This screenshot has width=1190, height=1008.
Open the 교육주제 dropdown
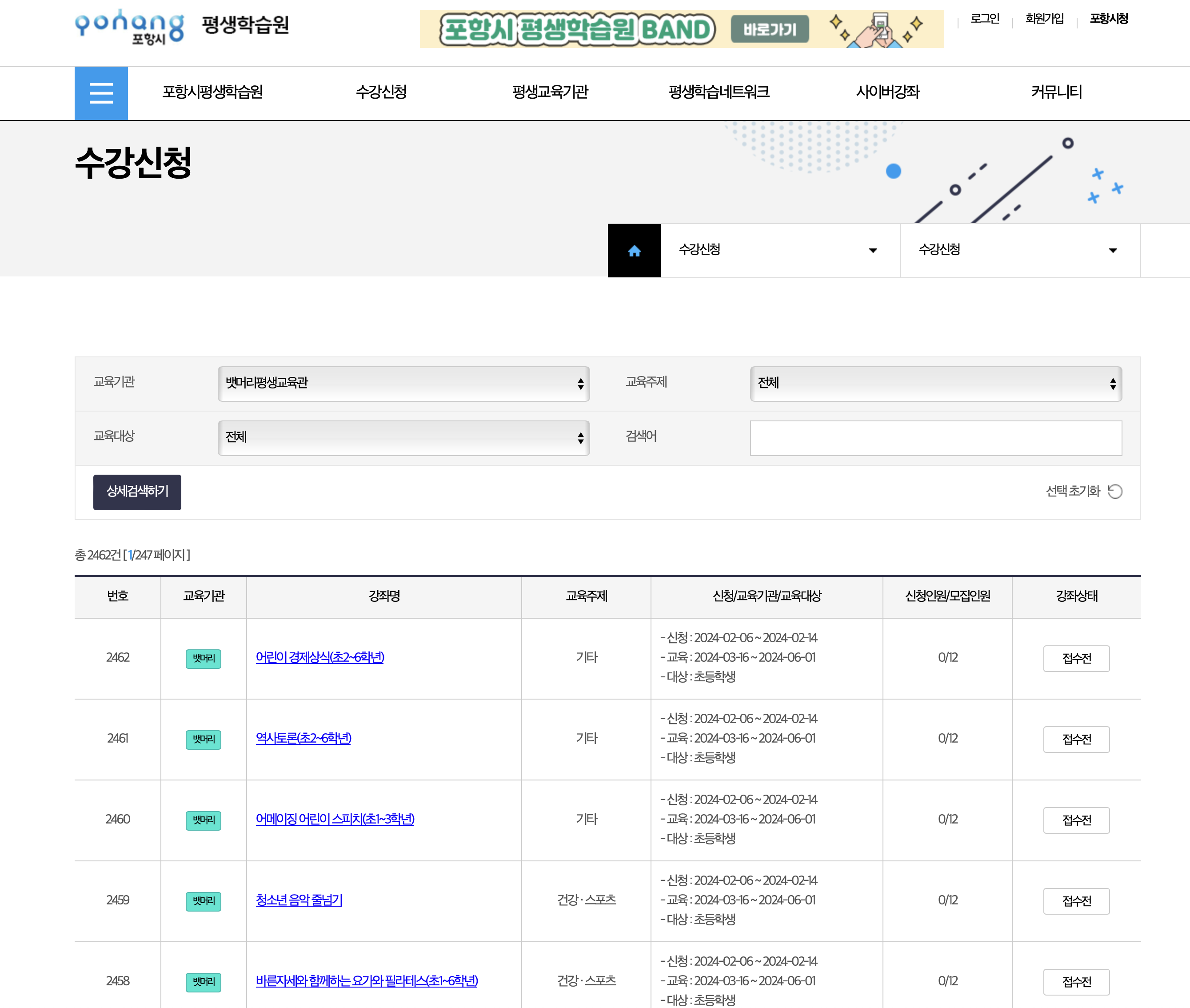[935, 384]
